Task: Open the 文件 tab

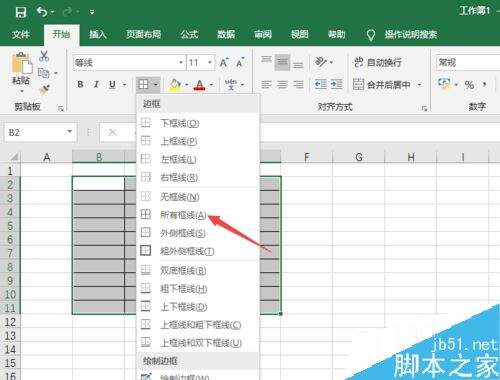Action: [21, 34]
